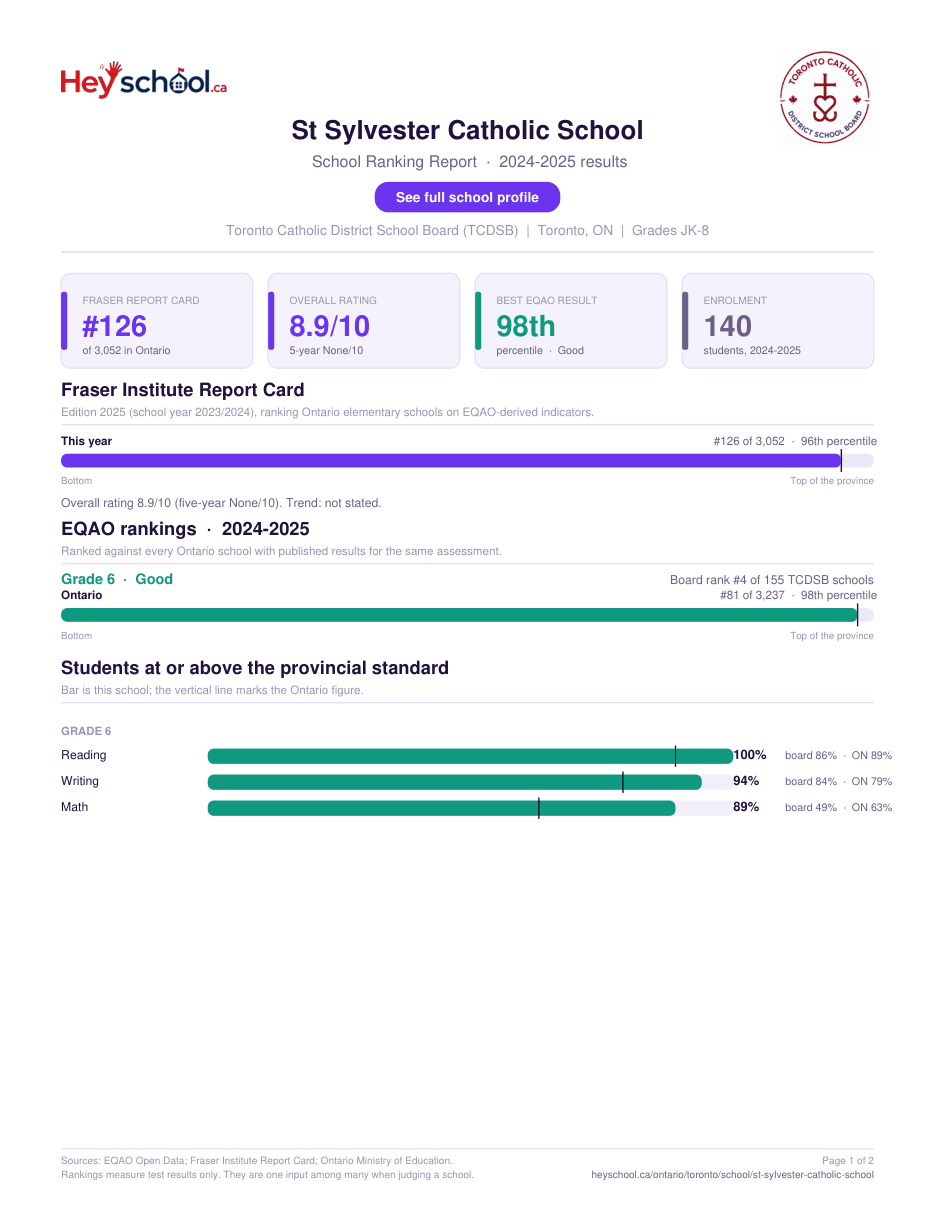Click the Fraser Institute Report Card heading

183,390
